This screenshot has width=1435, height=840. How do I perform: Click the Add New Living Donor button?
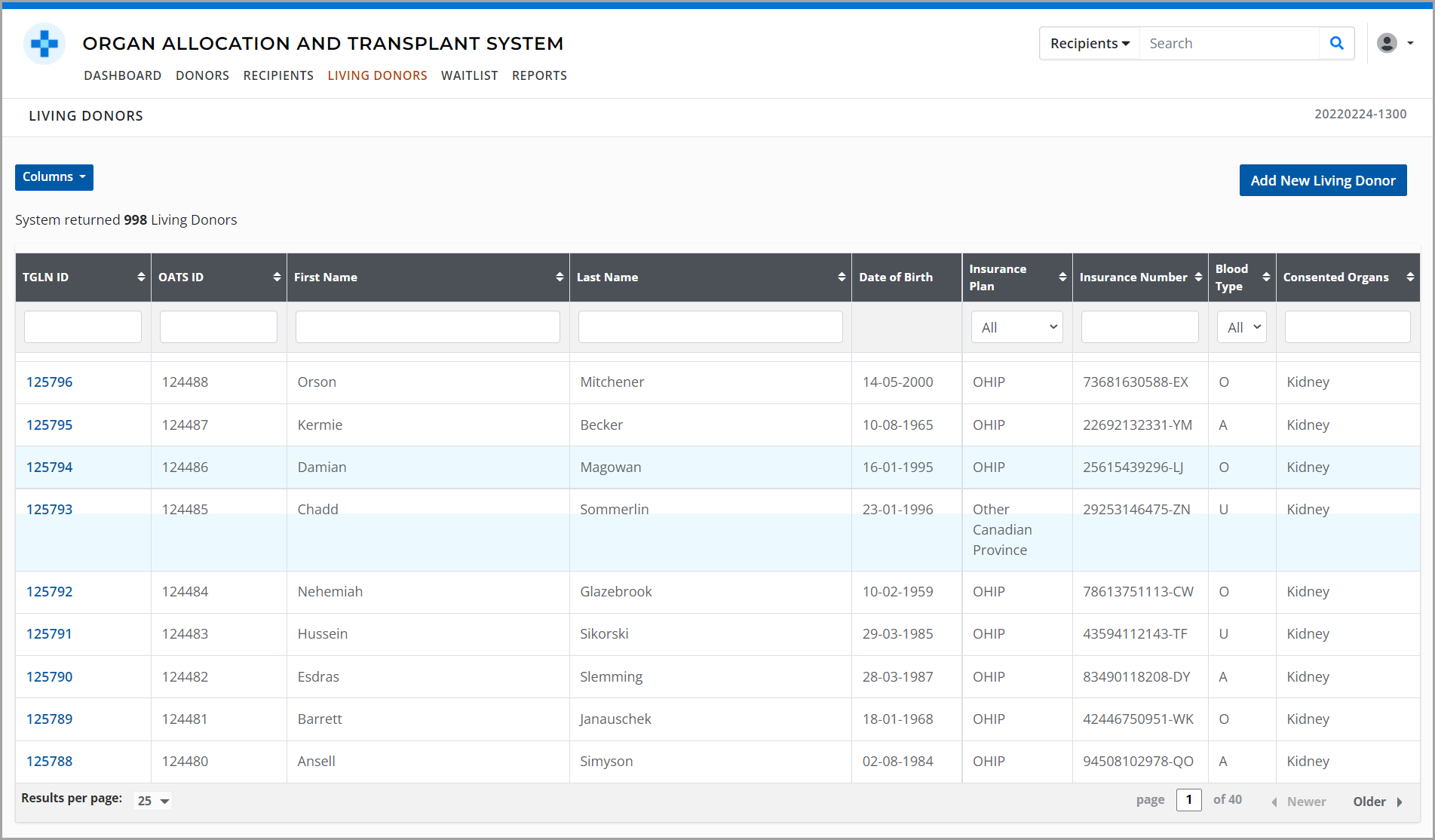tap(1322, 180)
